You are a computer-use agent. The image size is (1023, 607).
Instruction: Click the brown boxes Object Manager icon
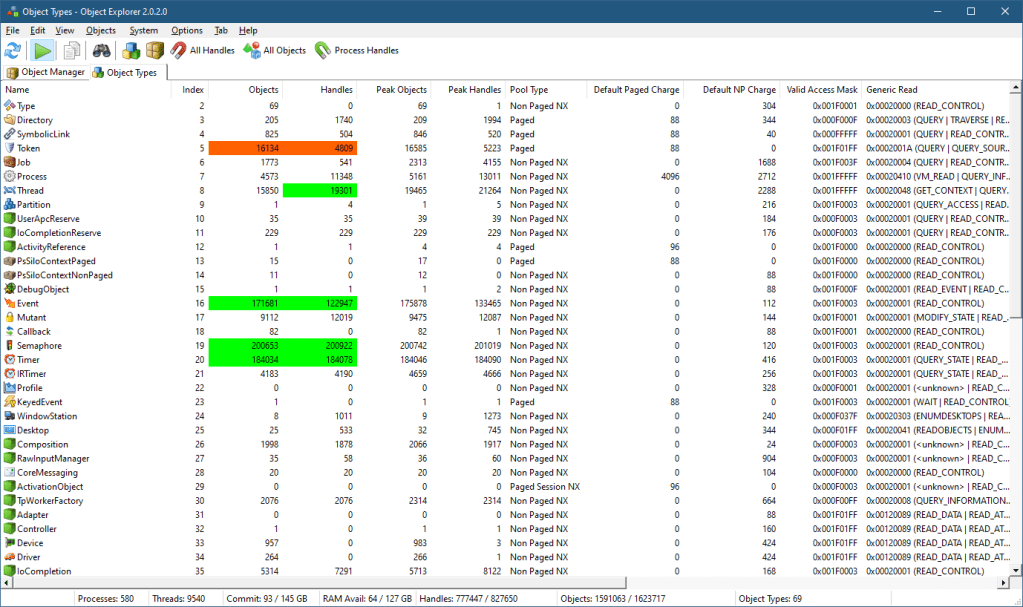154,50
